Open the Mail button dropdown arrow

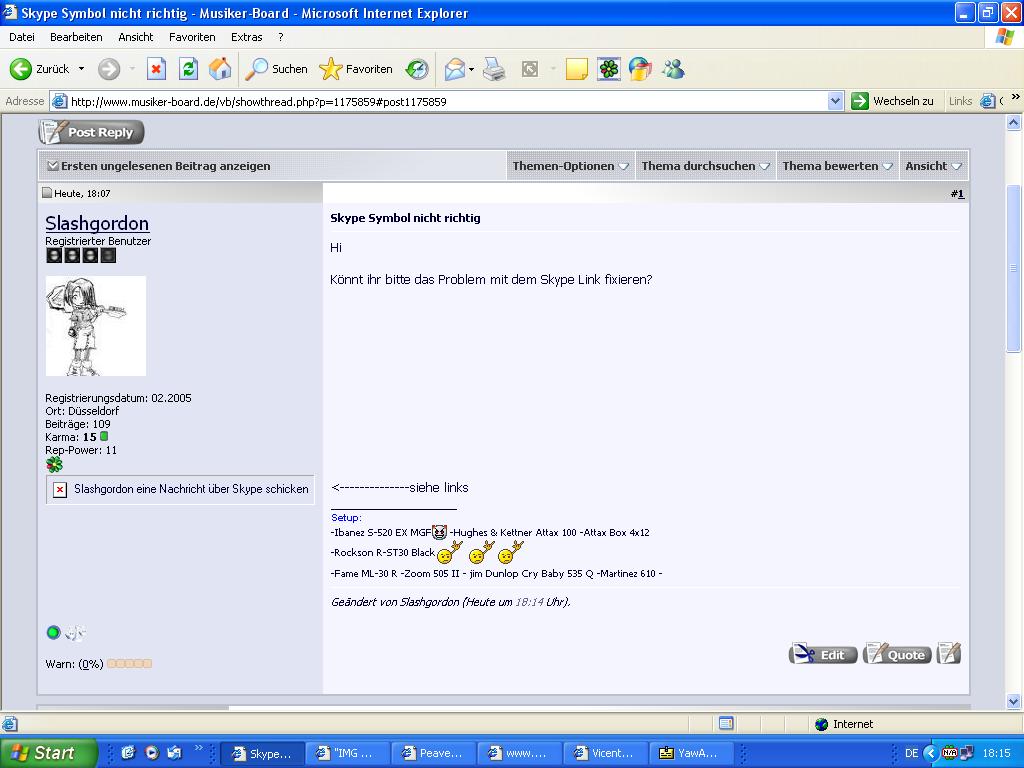pyautogui.click(x=472, y=69)
